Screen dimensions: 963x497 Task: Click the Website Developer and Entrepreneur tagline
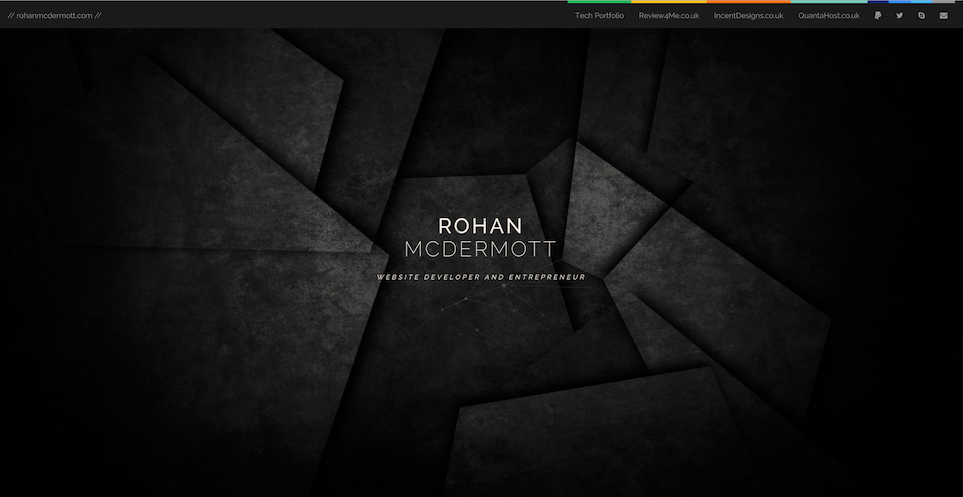tap(481, 277)
